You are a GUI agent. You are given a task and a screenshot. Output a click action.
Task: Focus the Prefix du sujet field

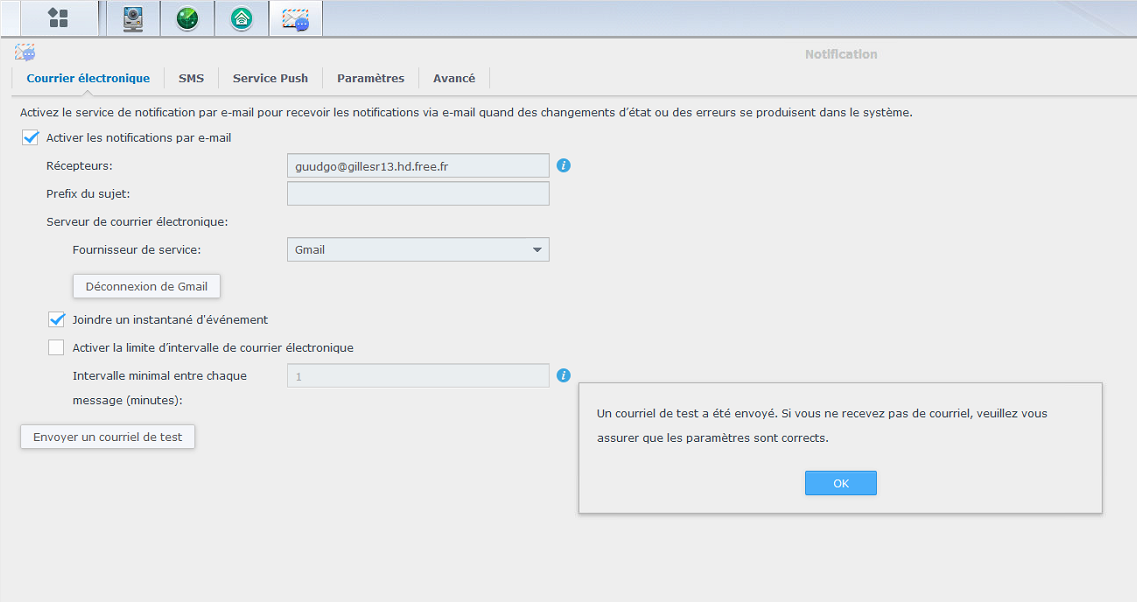(x=418, y=194)
